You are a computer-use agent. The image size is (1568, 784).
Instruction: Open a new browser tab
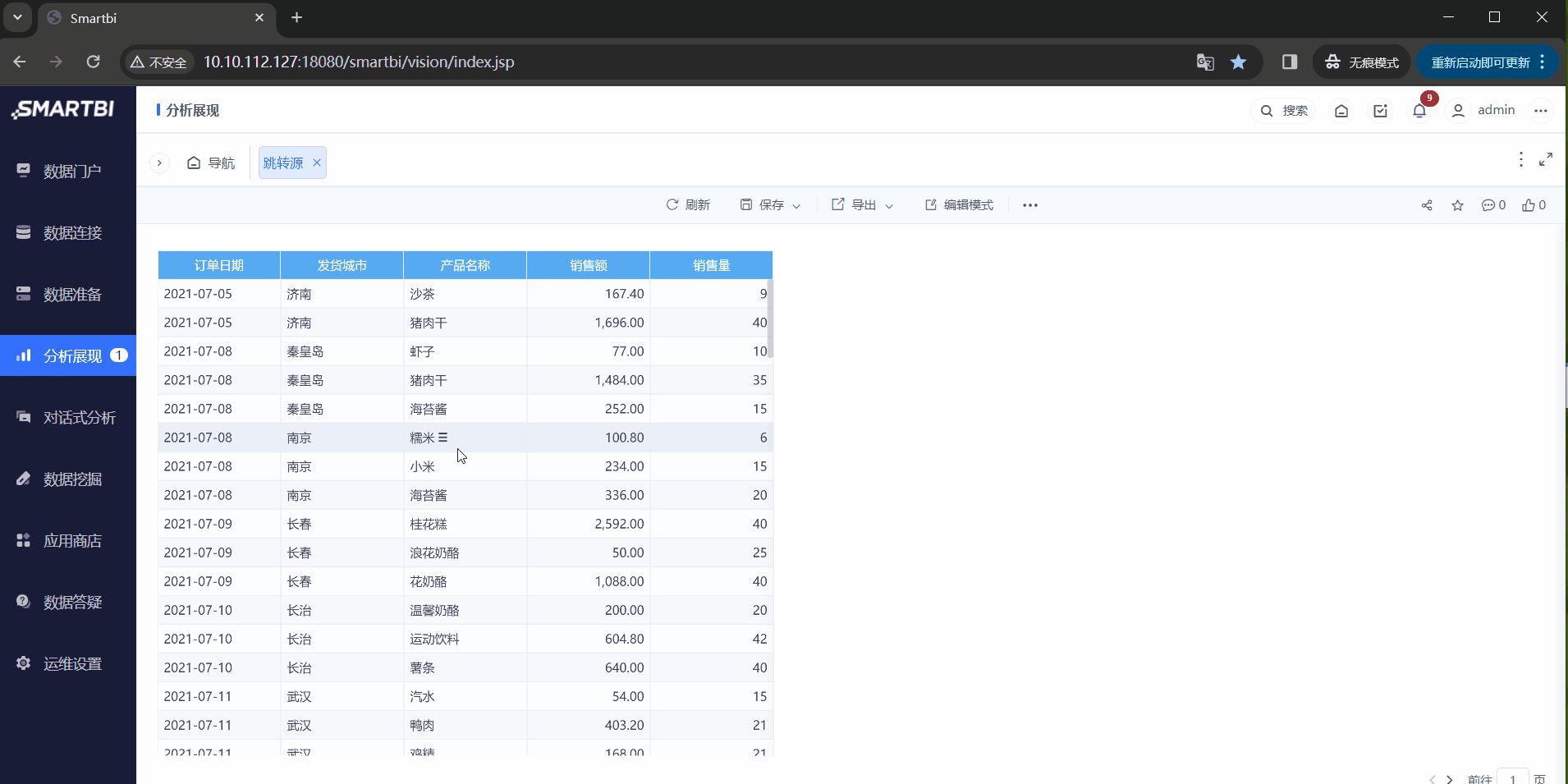coord(297,17)
